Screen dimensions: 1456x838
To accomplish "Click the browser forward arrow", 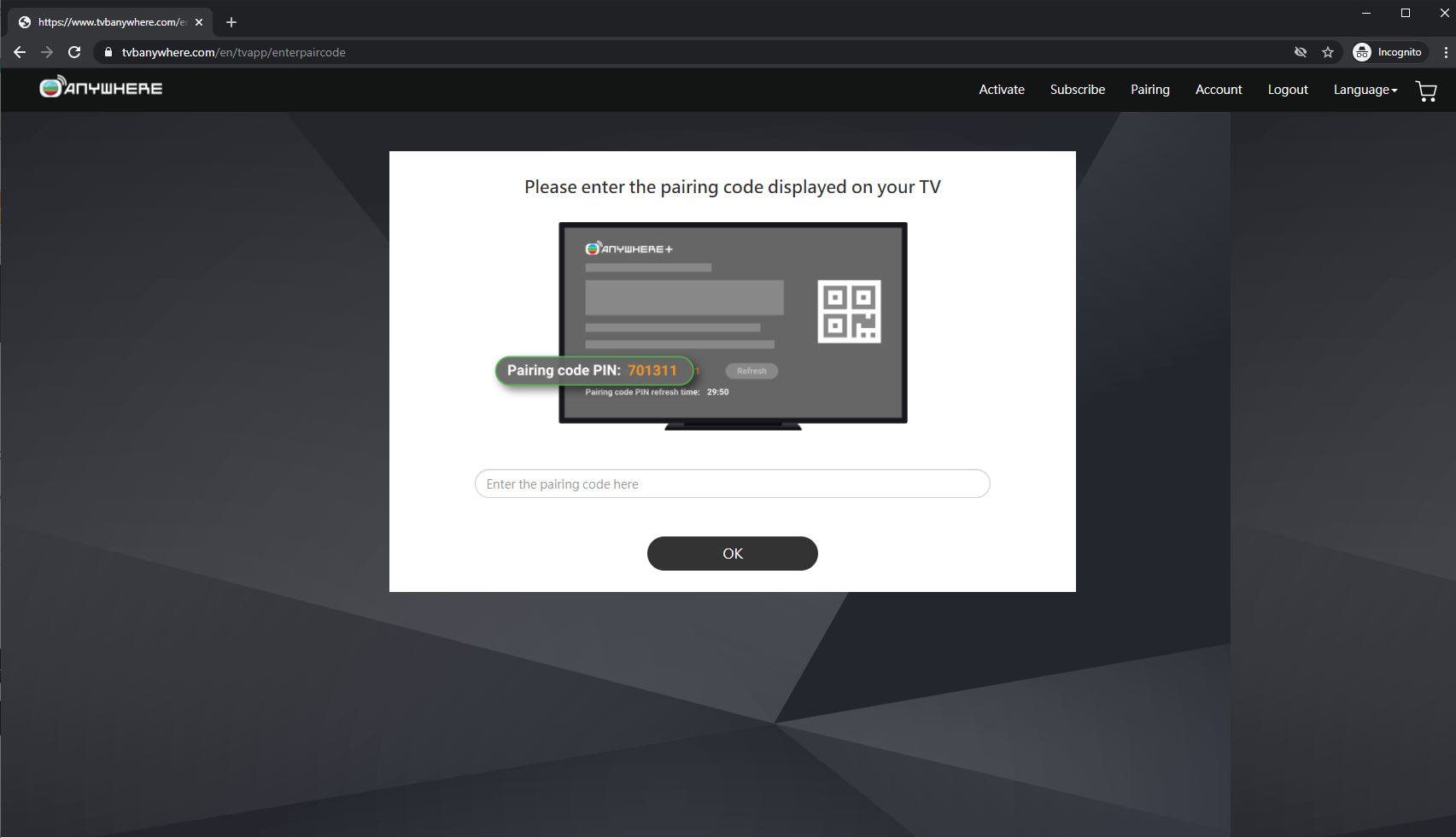I will (47, 52).
